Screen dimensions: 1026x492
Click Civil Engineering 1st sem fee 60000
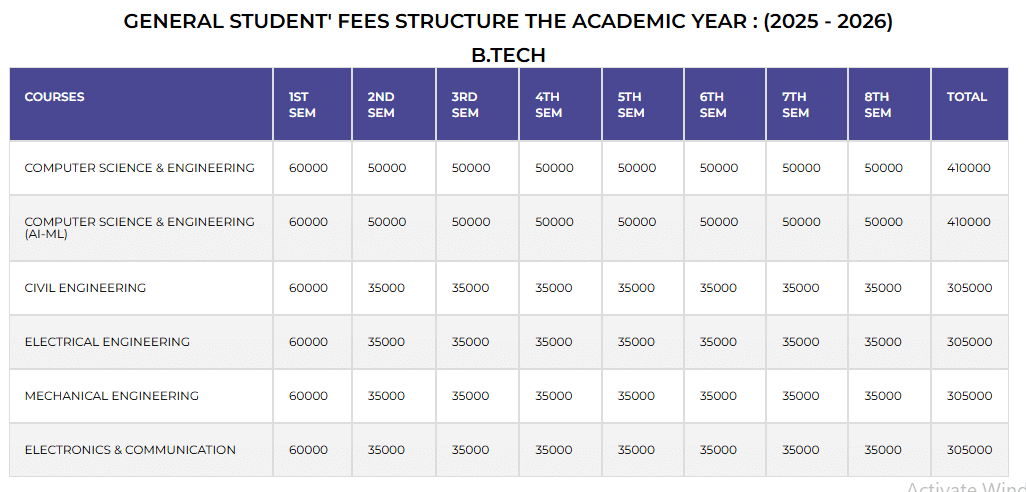coord(308,288)
